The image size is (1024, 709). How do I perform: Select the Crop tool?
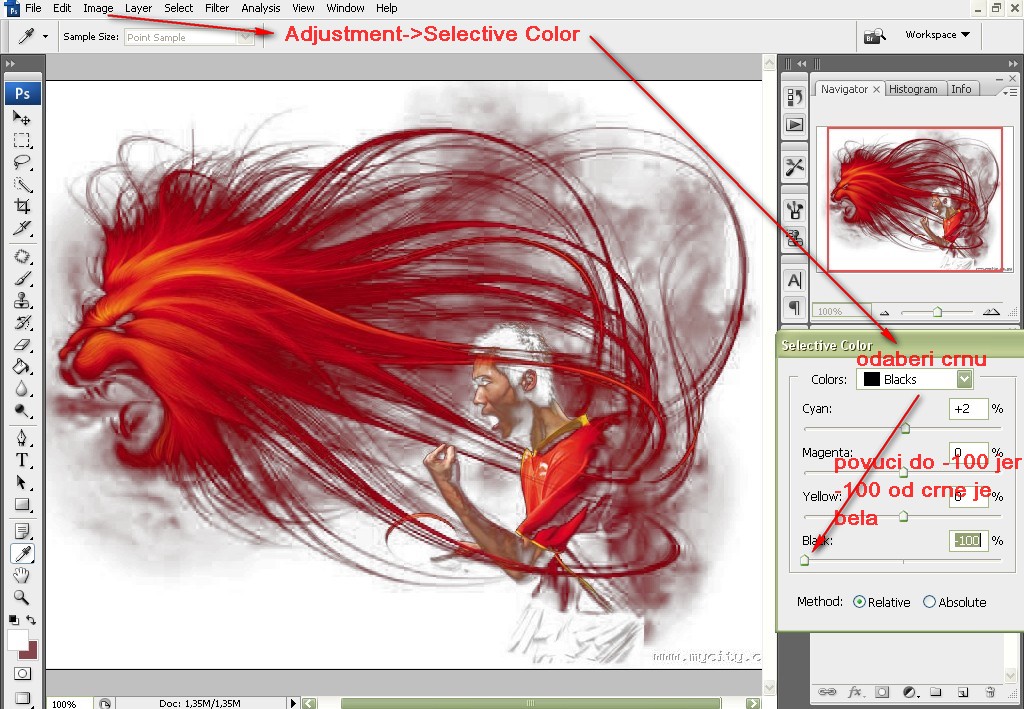(22, 207)
